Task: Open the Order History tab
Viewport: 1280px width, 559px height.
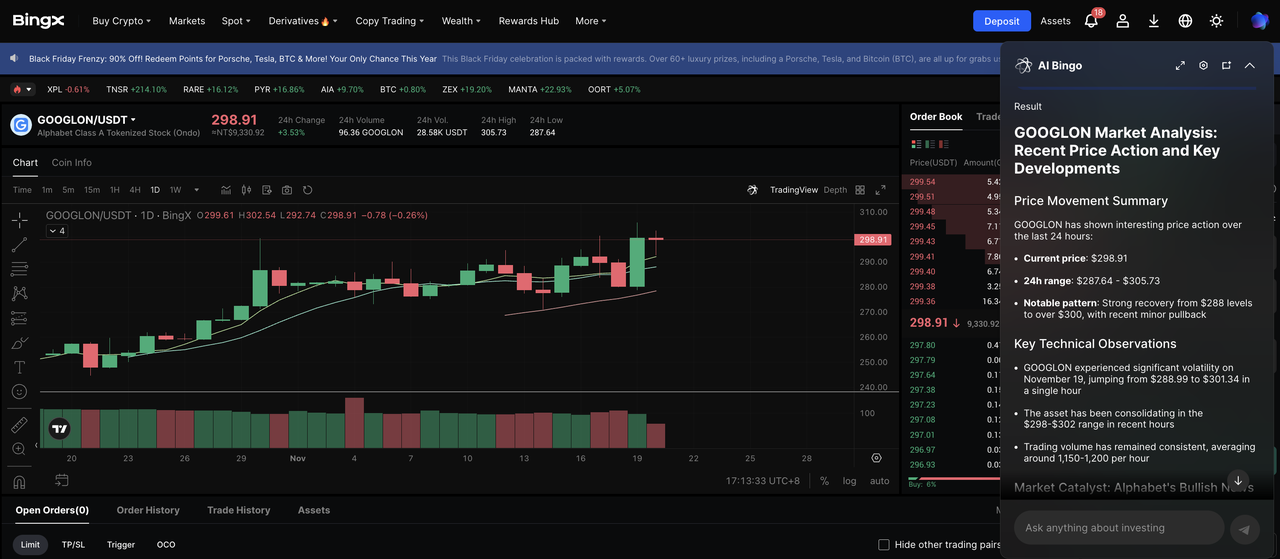Action: pyautogui.click(x=148, y=510)
